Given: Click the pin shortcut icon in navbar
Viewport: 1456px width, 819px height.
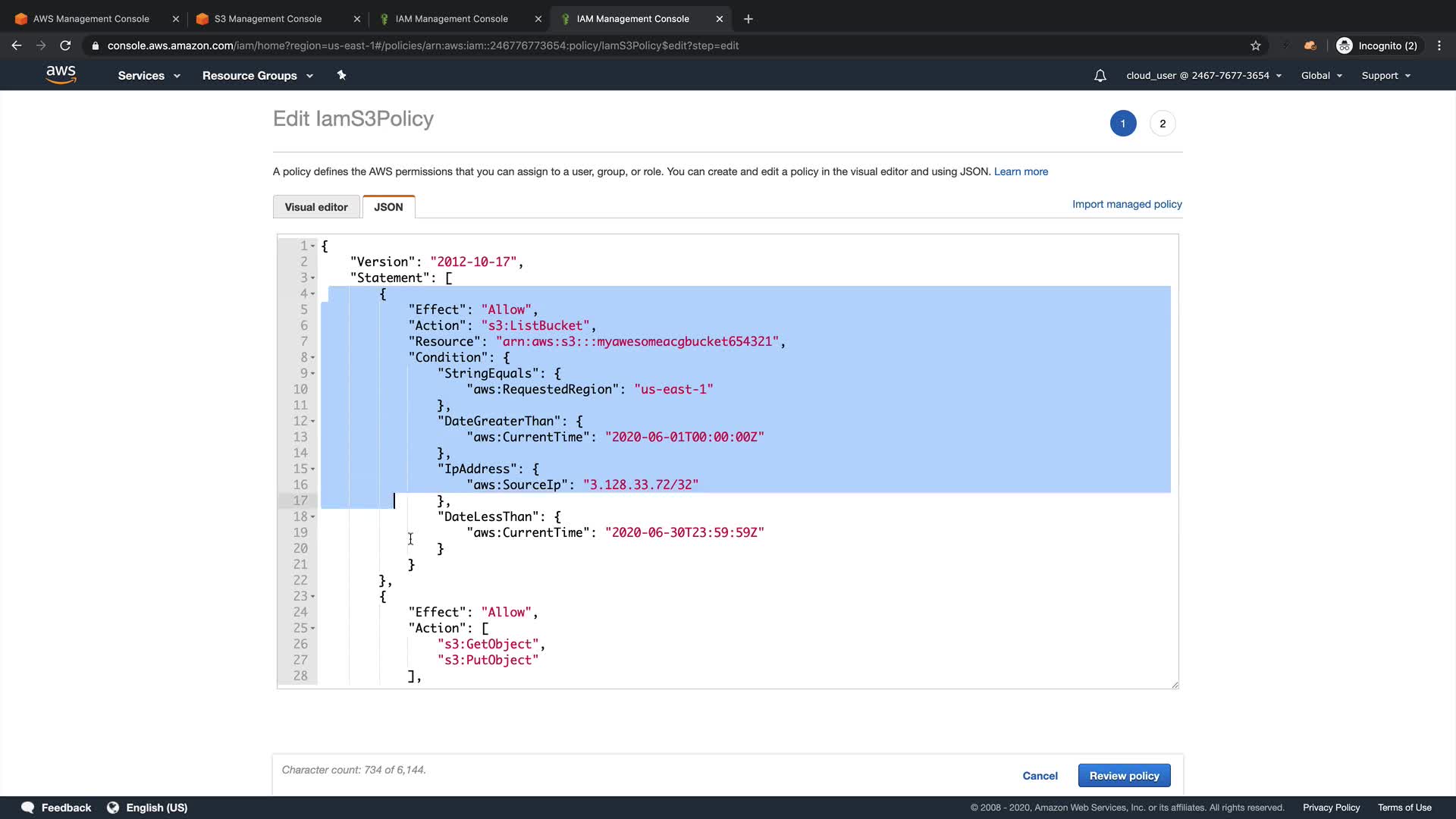Looking at the screenshot, I should coord(341,75).
